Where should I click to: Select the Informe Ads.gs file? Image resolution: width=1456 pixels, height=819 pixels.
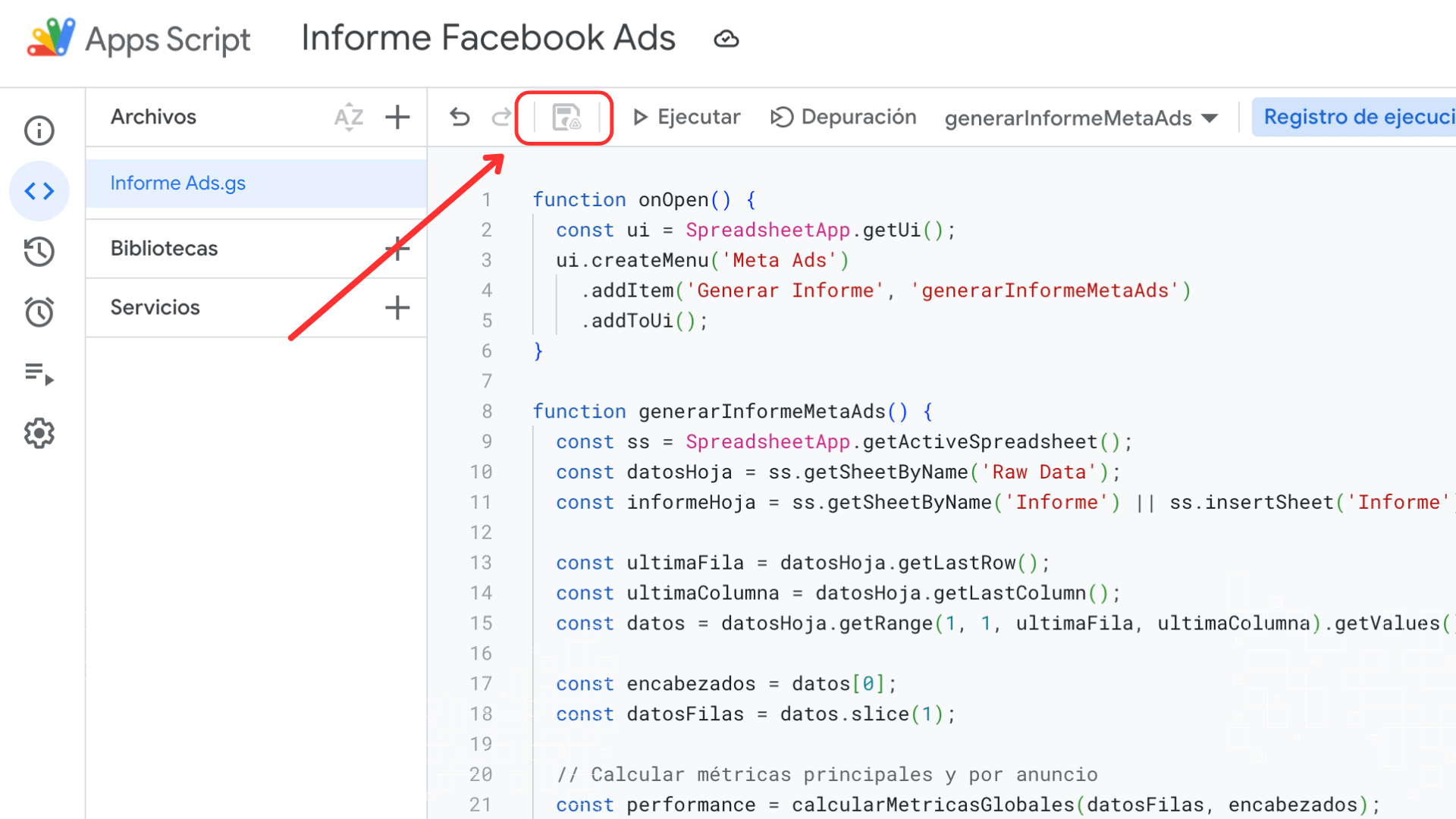pyautogui.click(x=256, y=184)
